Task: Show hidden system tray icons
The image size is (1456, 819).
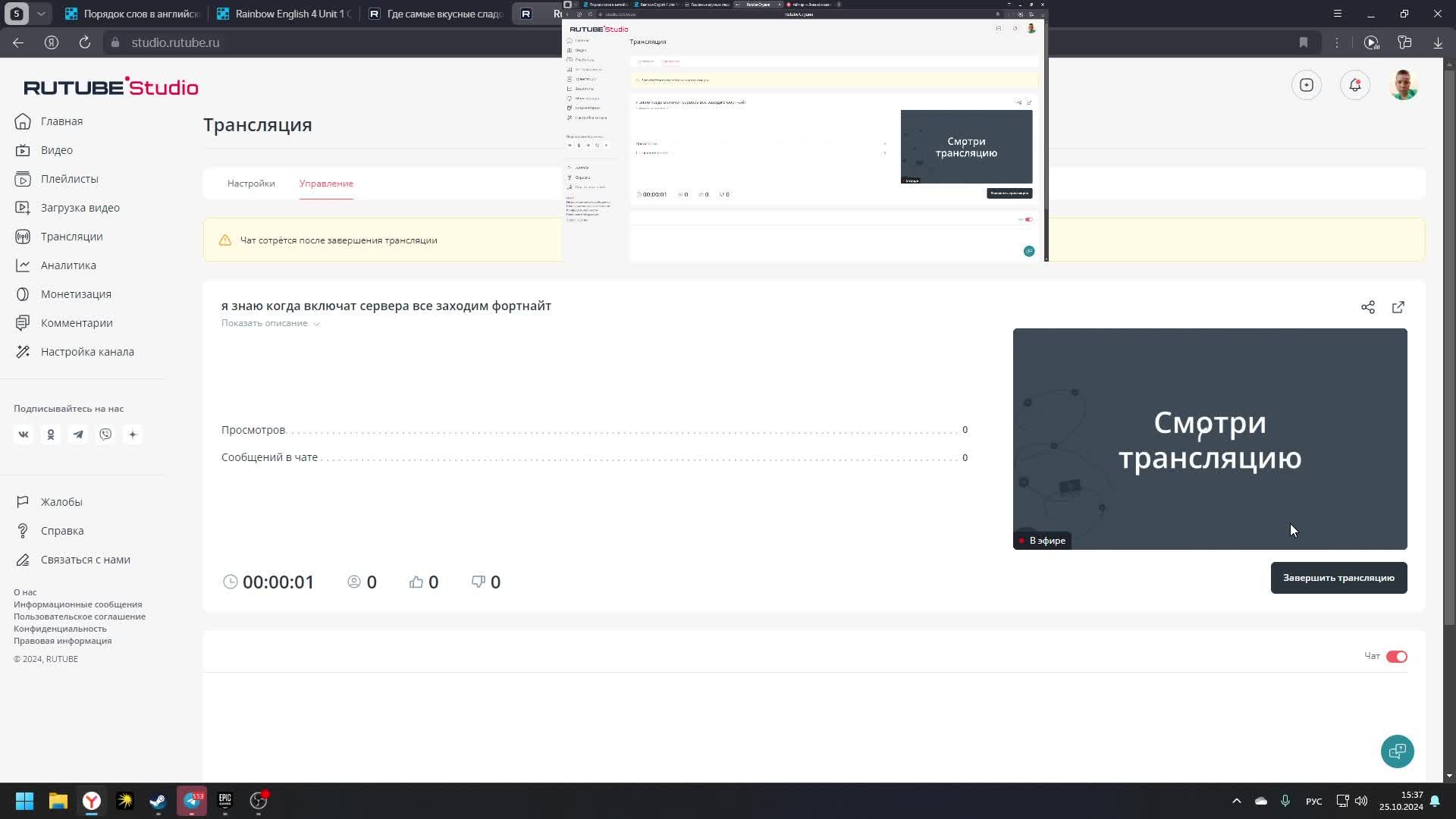Action: 1237,801
